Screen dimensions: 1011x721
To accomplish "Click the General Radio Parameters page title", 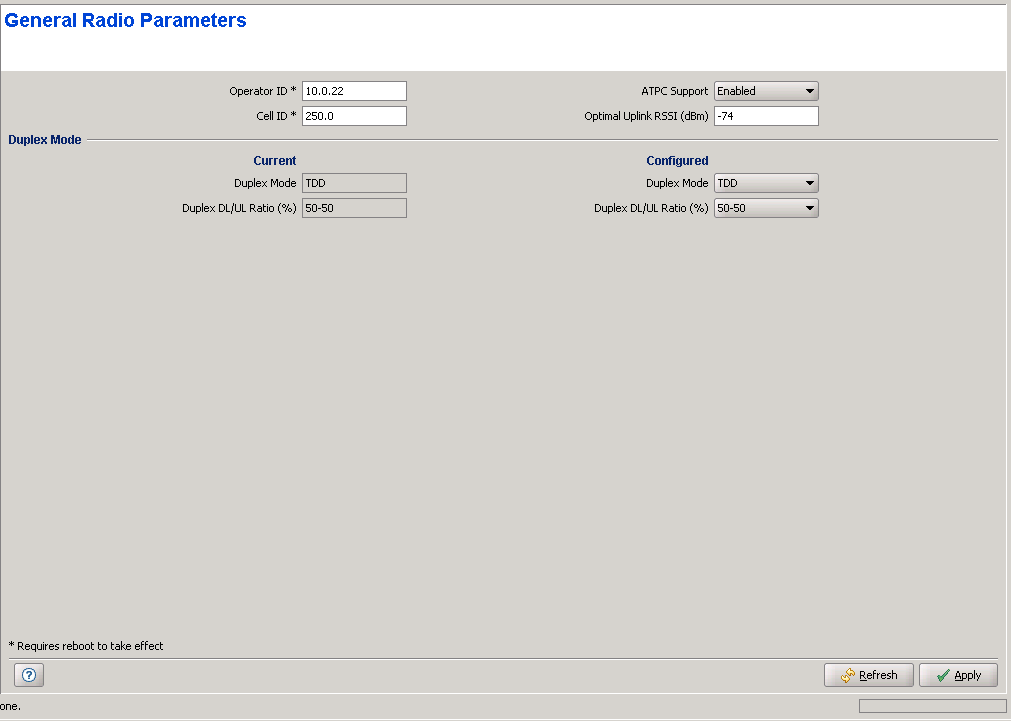I will click(126, 20).
